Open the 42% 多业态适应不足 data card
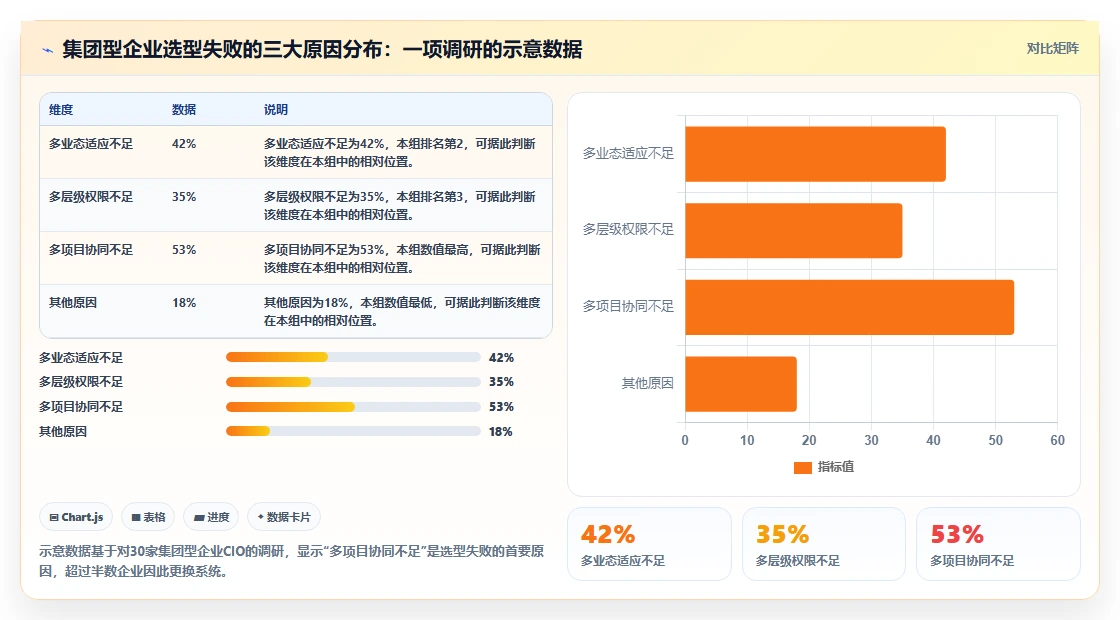Viewport: 1120px width, 620px height. 649,544
